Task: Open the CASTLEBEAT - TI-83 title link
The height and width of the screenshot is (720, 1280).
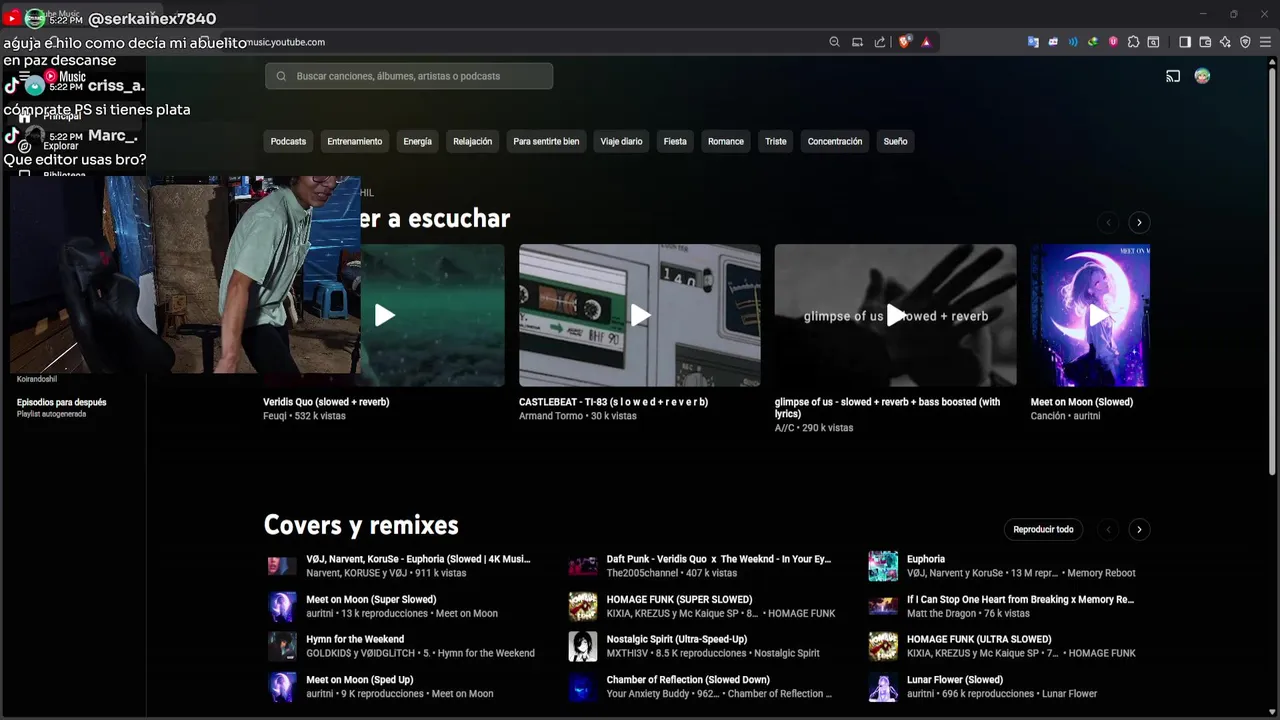Action: pyautogui.click(x=613, y=402)
